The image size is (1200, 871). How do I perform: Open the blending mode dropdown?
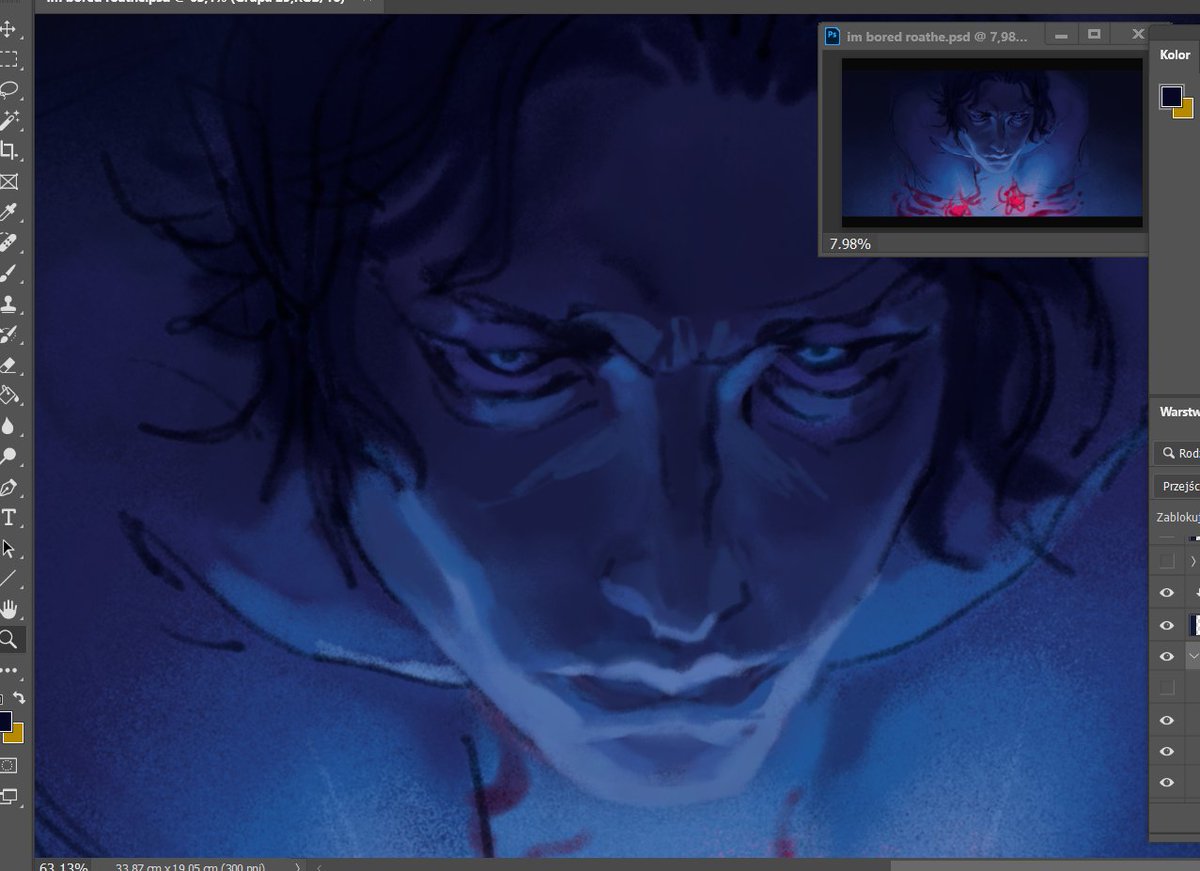click(1177, 487)
